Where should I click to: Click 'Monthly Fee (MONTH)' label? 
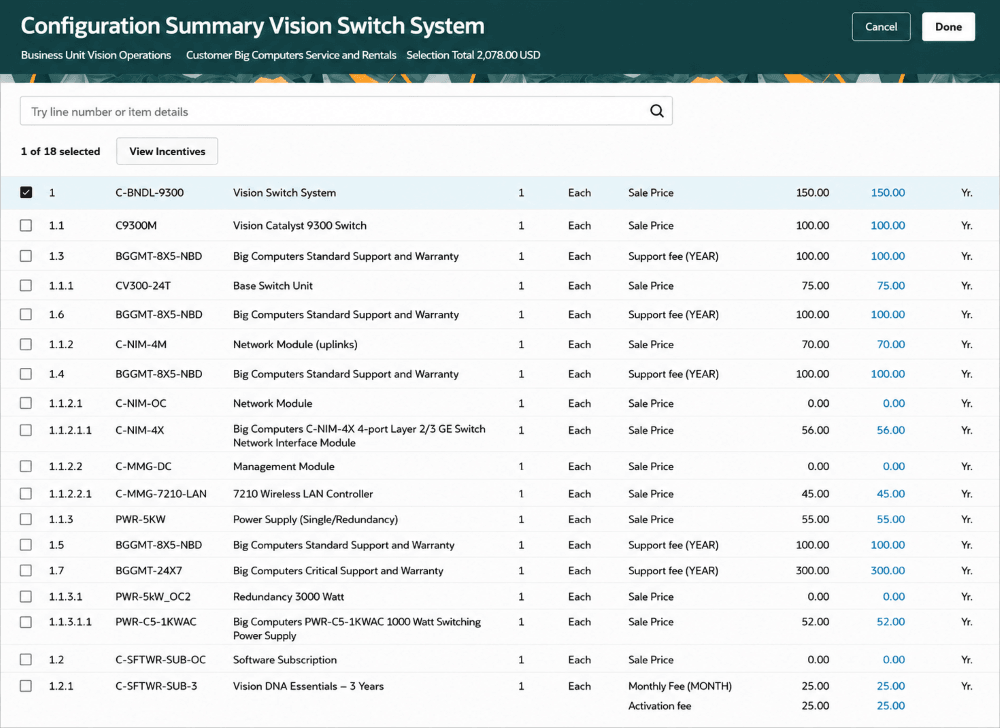pyautogui.click(x=680, y=686)
